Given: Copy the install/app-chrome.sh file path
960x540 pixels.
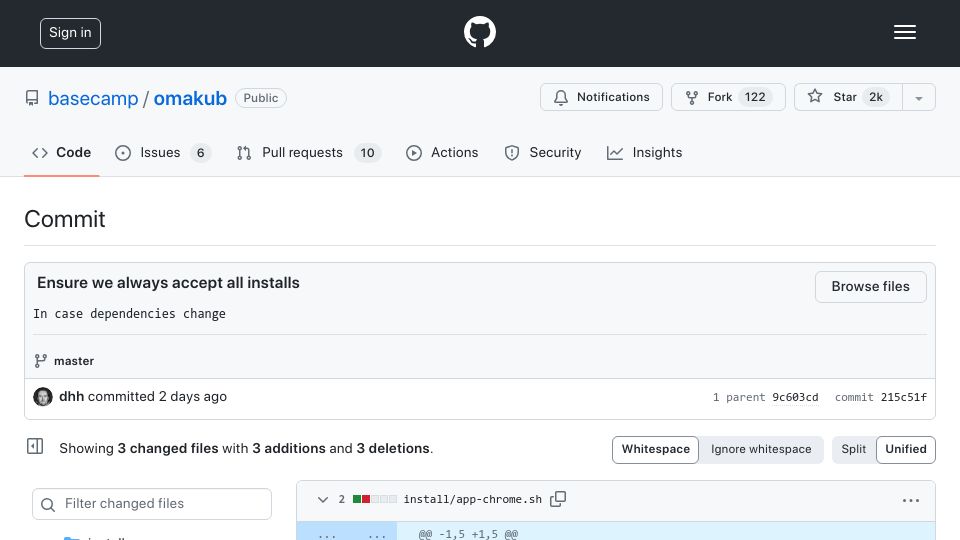Looking at the screenshot, I should click(558, 499).
